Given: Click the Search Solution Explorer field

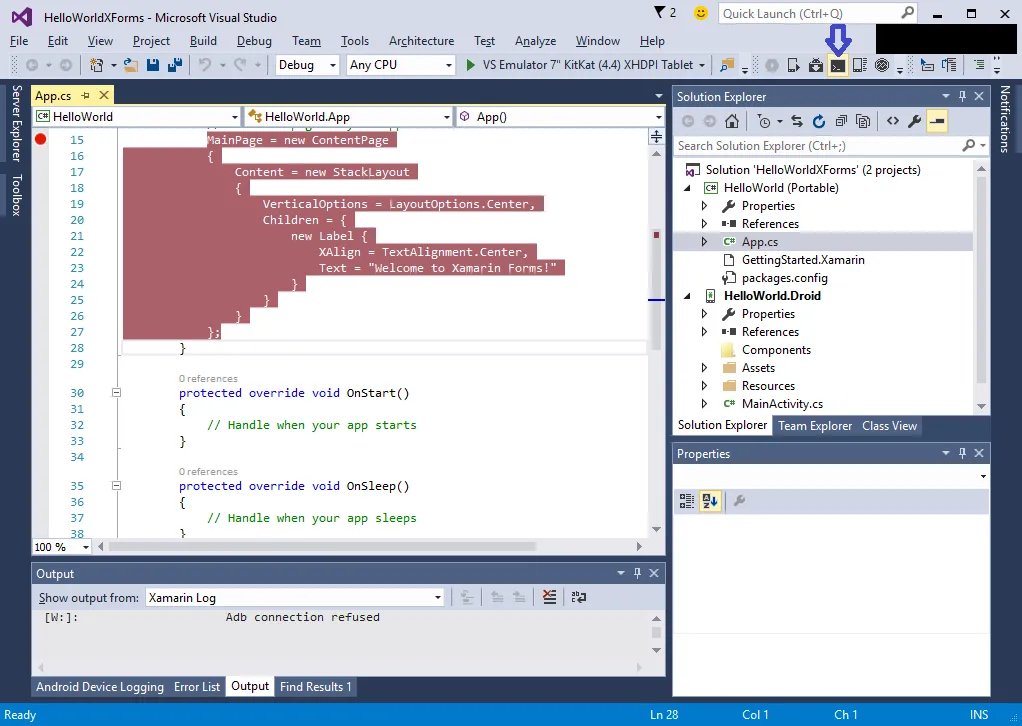Looking at the screenshot, I should (x=831, y=146).
